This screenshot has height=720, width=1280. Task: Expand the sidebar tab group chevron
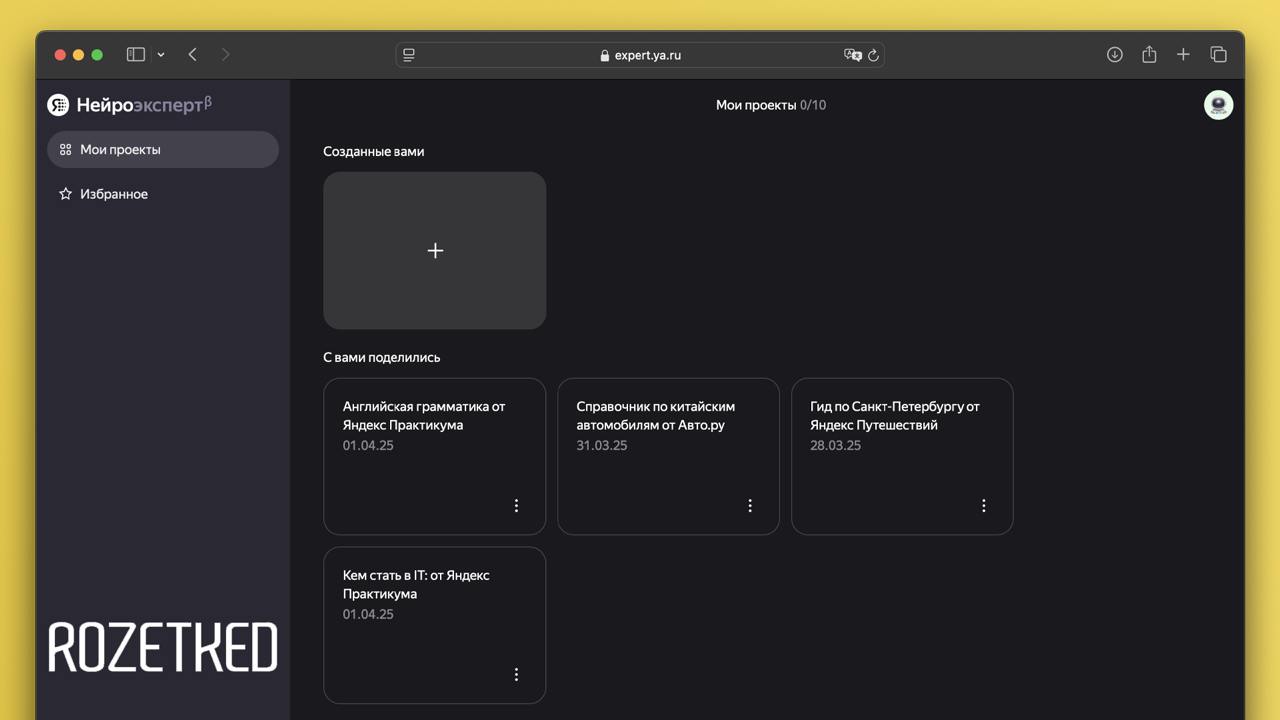[x=161, y=55]
